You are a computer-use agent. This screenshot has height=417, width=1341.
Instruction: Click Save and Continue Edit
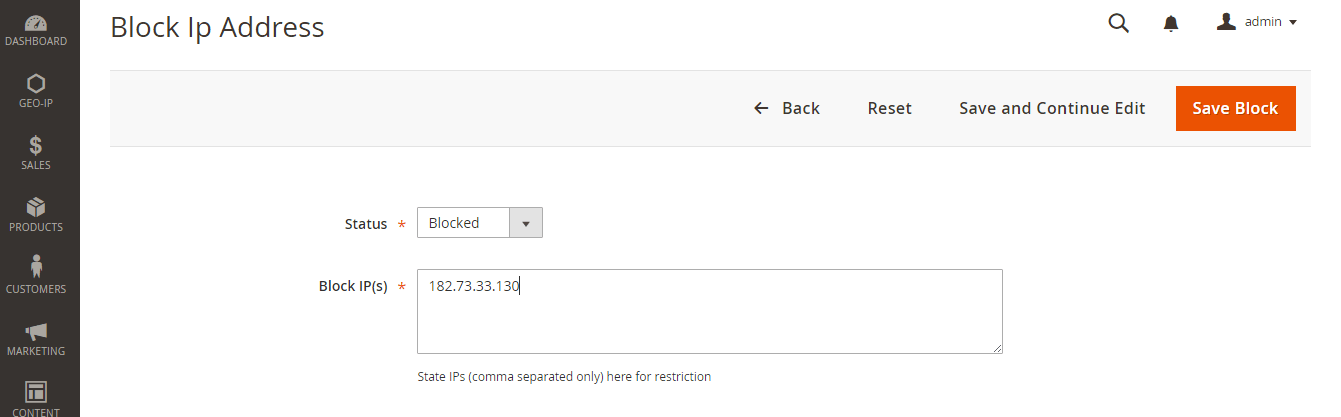(x=1052, y=108)
